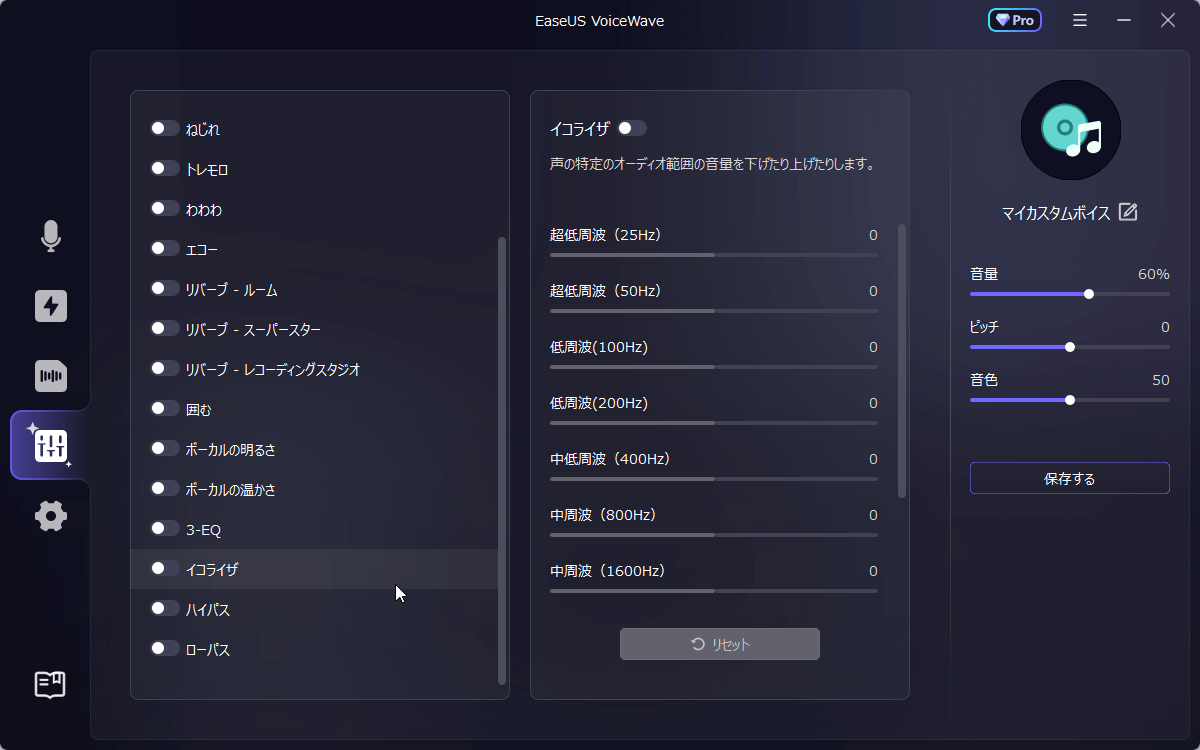1200x750 pixels.
Task: Select the 3-EQ effect entry
Action: pyautogui.click(x=204, y=529)
